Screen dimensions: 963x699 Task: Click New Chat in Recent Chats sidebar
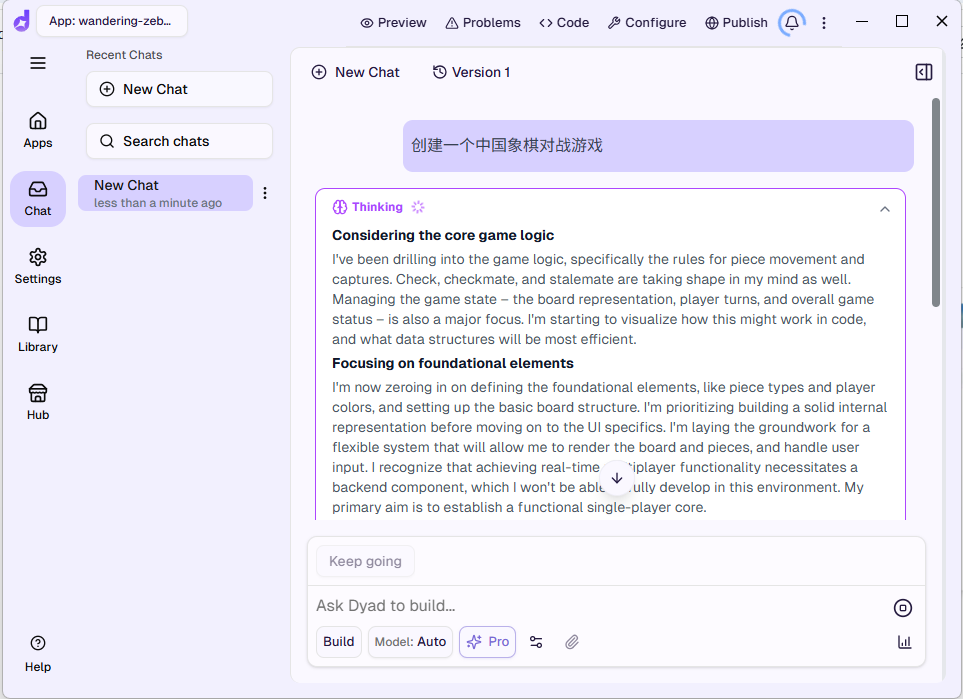point(179,89)
